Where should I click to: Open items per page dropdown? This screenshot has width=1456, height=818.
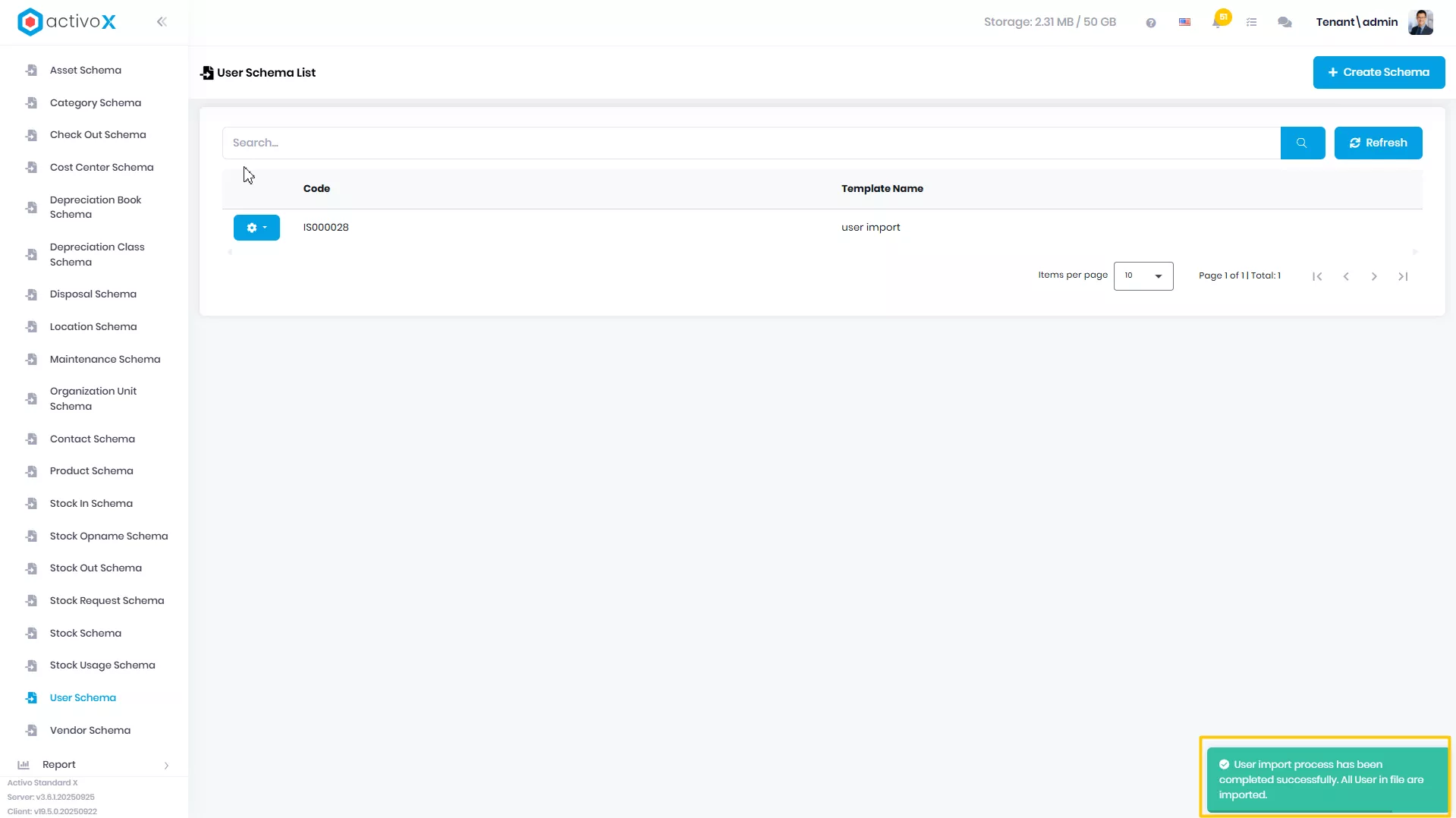(x=1143, y=276)
